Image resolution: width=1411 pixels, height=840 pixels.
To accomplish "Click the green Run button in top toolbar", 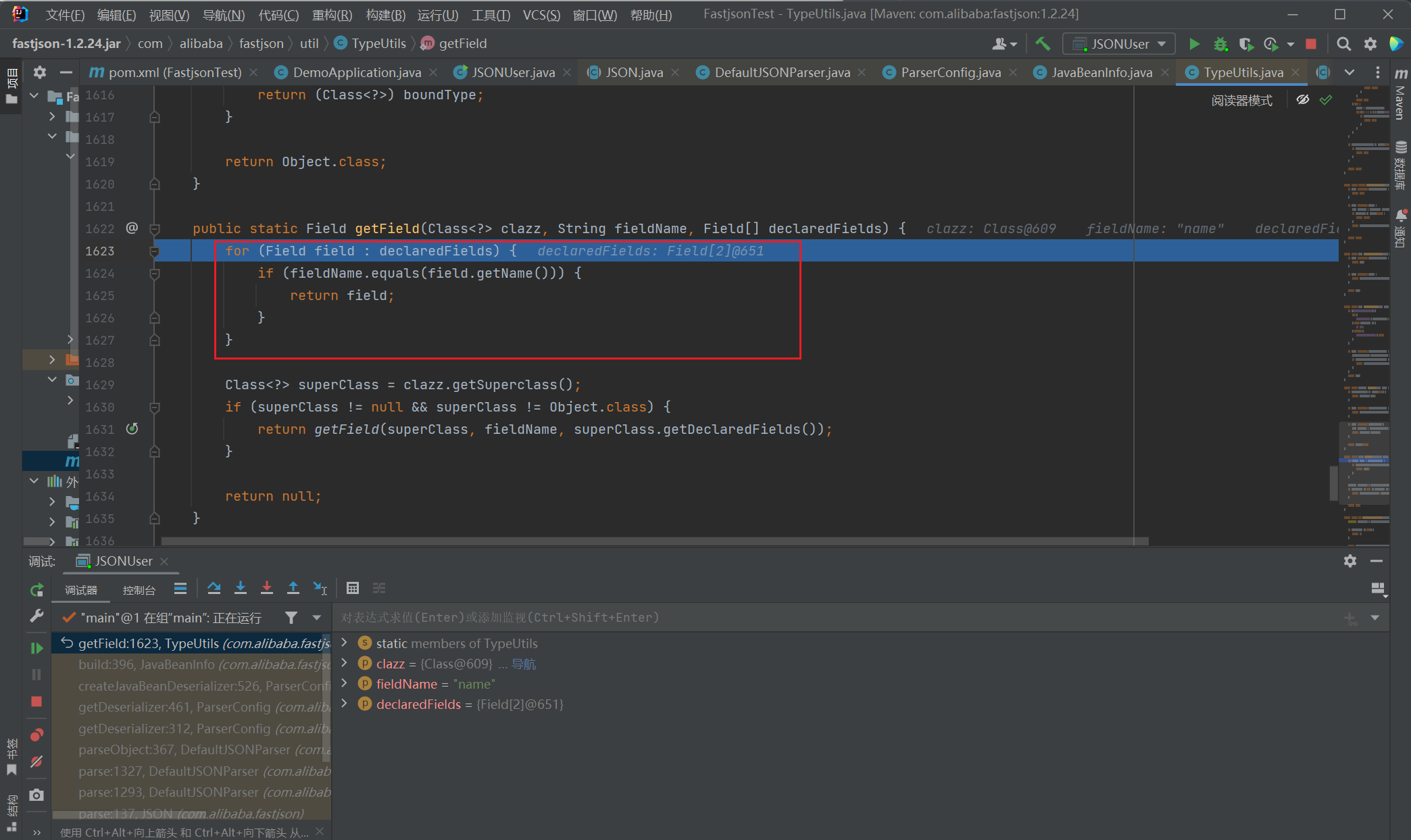I will [1194, 44].
